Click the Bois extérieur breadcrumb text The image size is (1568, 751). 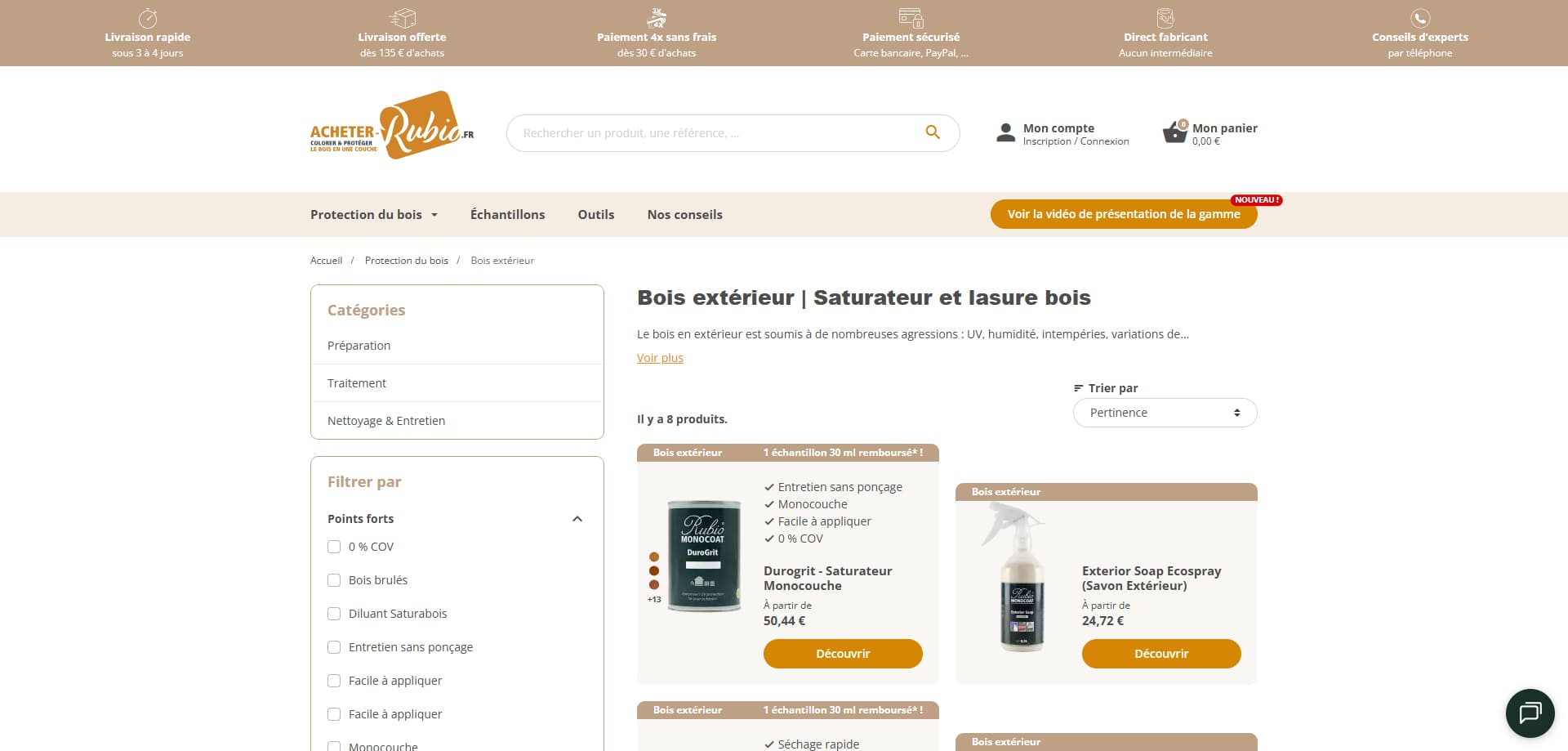502,261
